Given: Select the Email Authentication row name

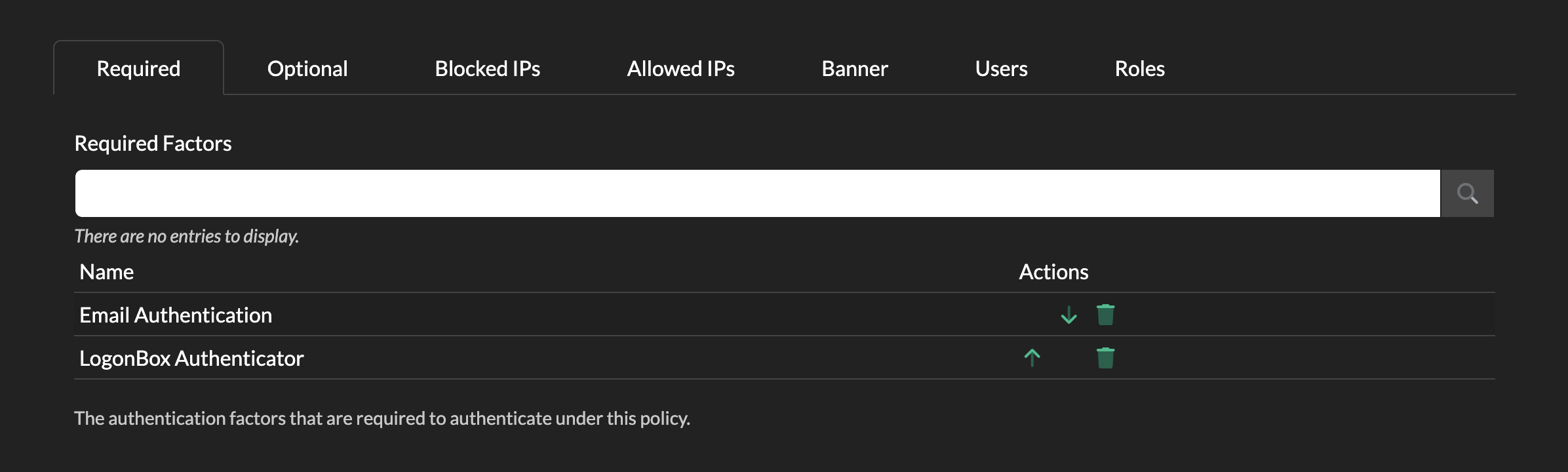Looking at the screenshot, I should [176, 315].
